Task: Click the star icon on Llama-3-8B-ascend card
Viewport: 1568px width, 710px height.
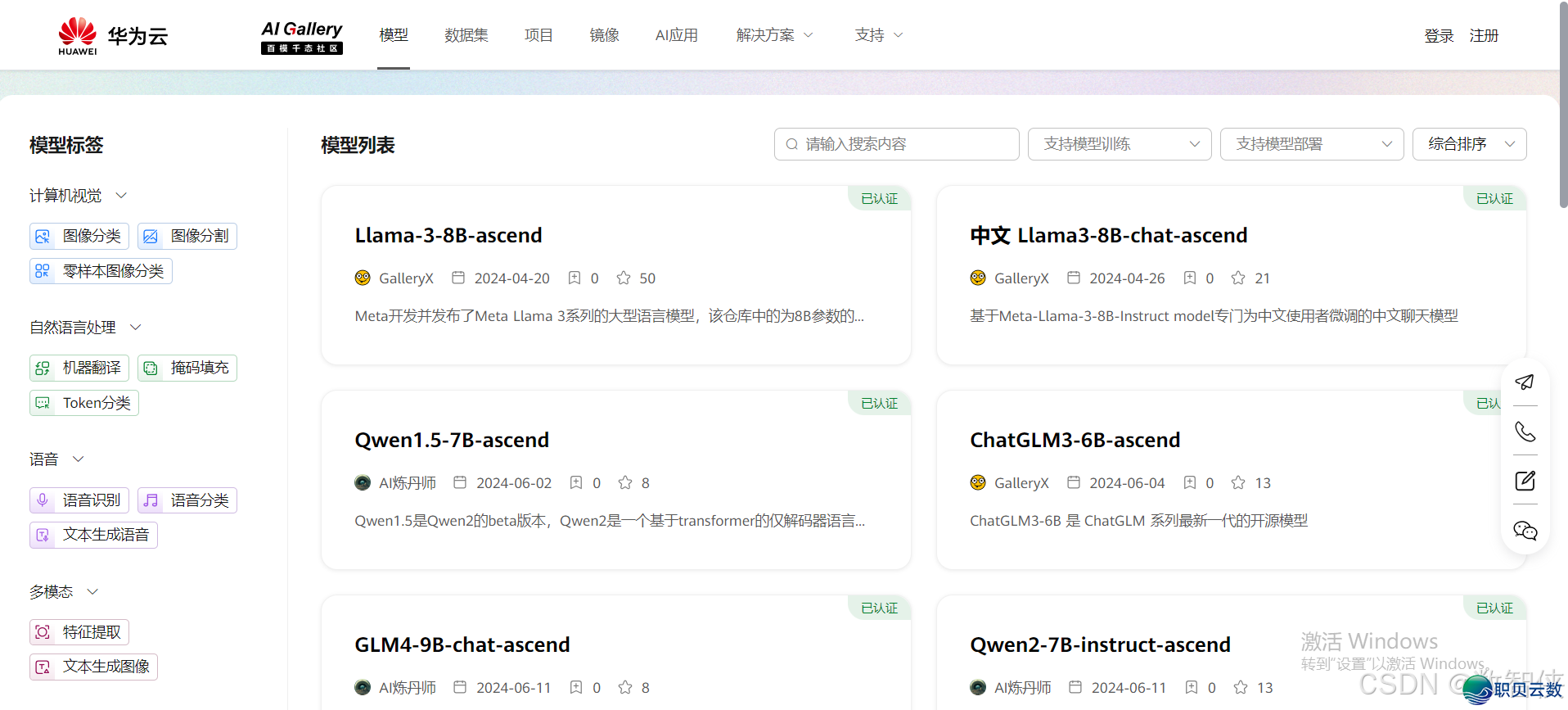Action: click(x=624, y=278)
